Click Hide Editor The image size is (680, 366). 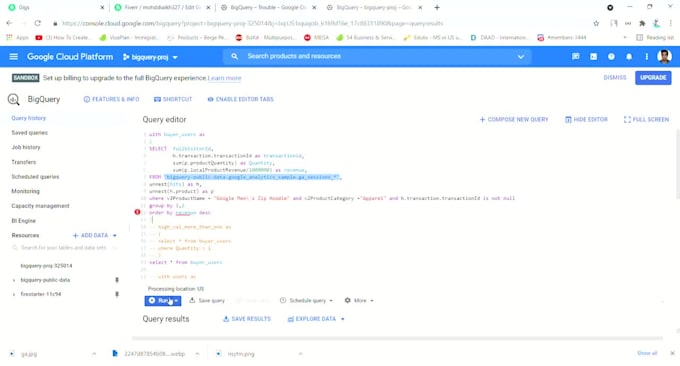tap(586, 120)
